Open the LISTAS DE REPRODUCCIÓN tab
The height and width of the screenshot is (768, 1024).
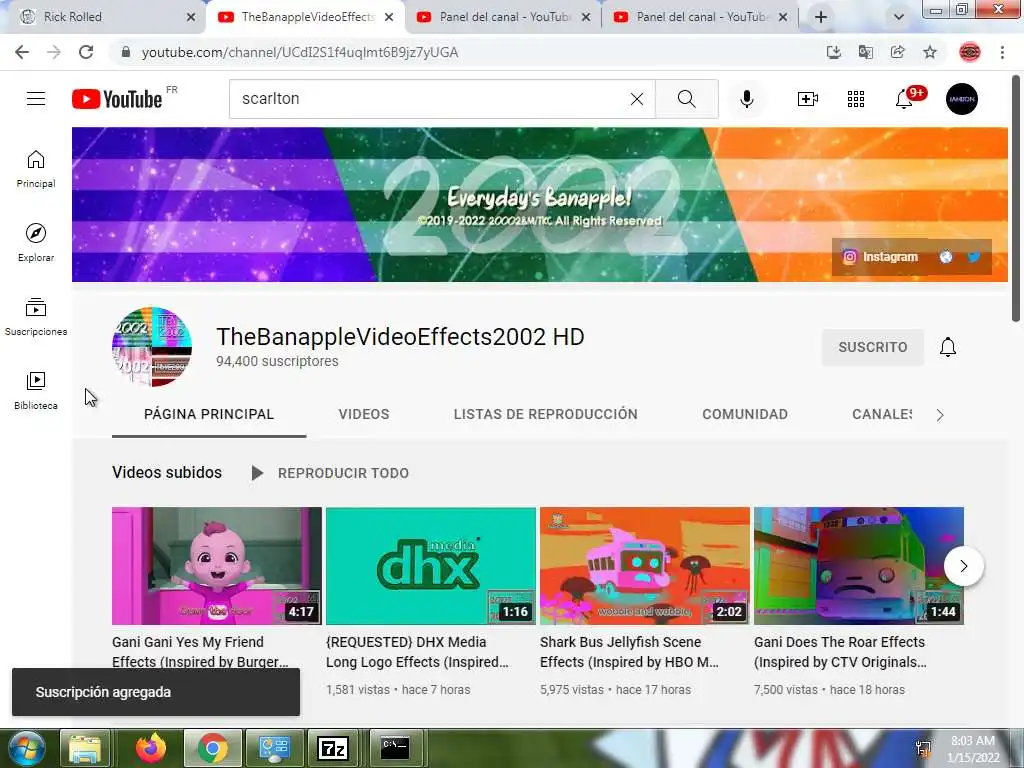point(545,414)
